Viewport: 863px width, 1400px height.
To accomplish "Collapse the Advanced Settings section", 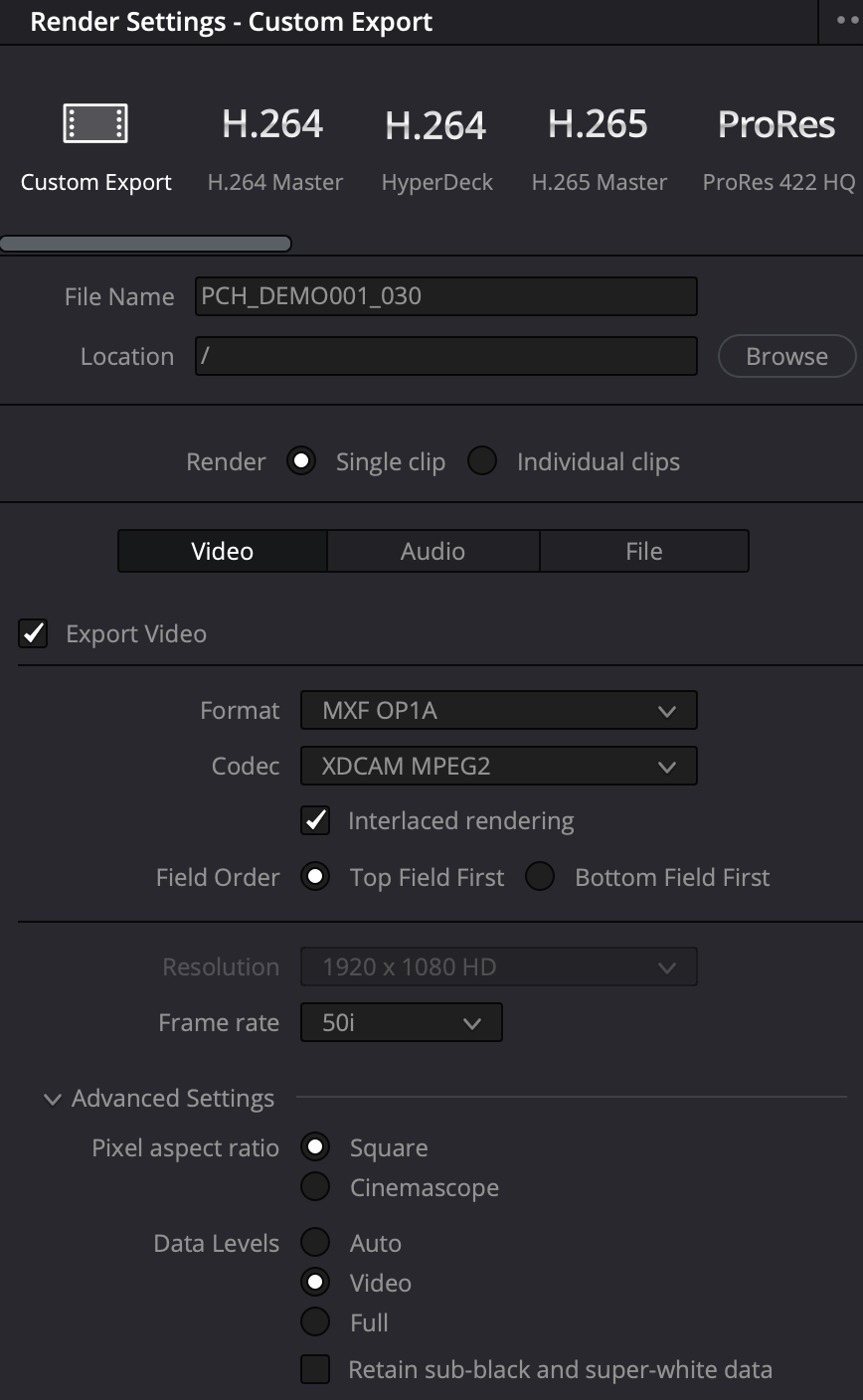I will (x=53, y=1099).
